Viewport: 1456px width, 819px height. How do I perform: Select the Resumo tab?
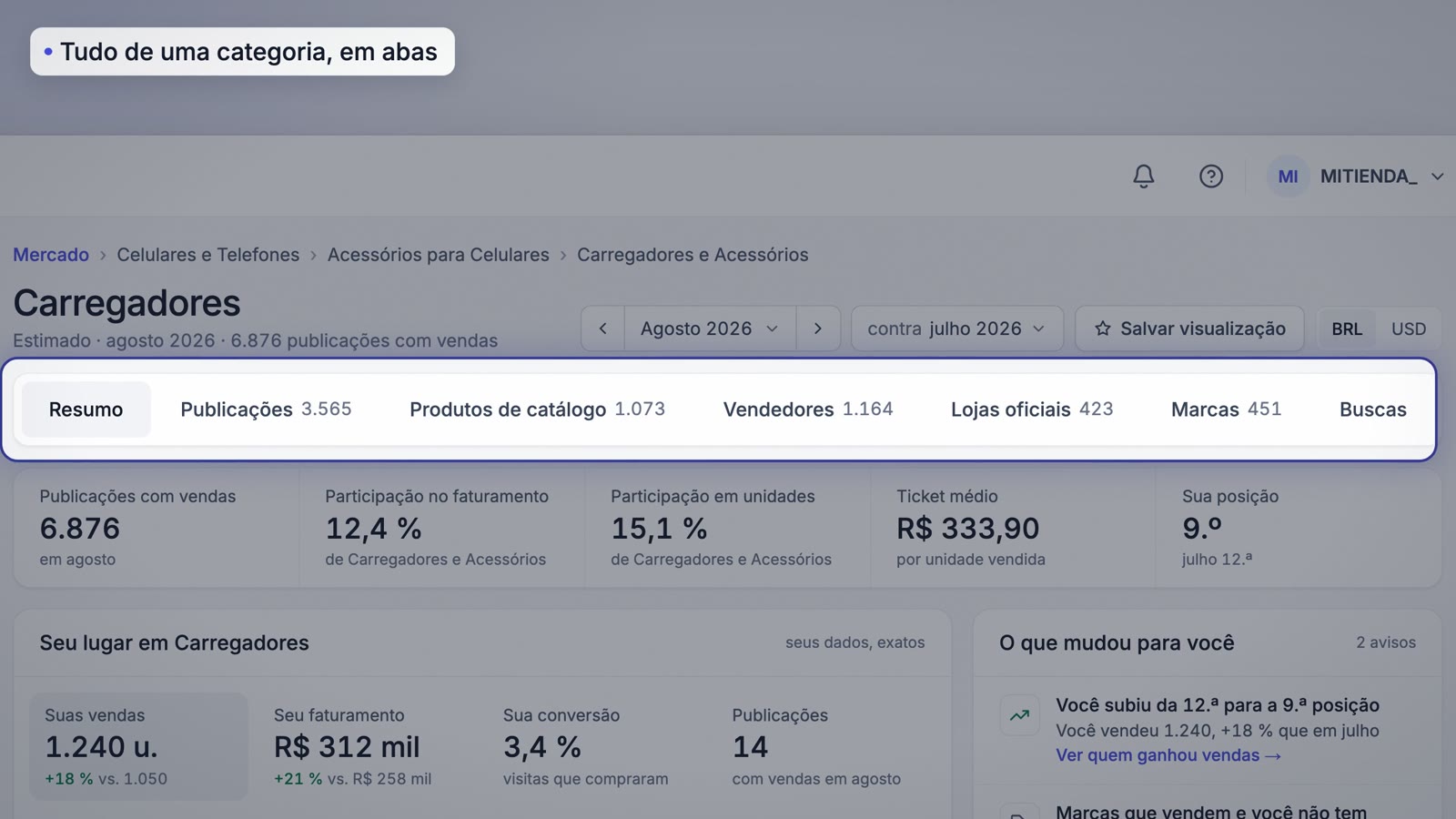click(86, 409)
